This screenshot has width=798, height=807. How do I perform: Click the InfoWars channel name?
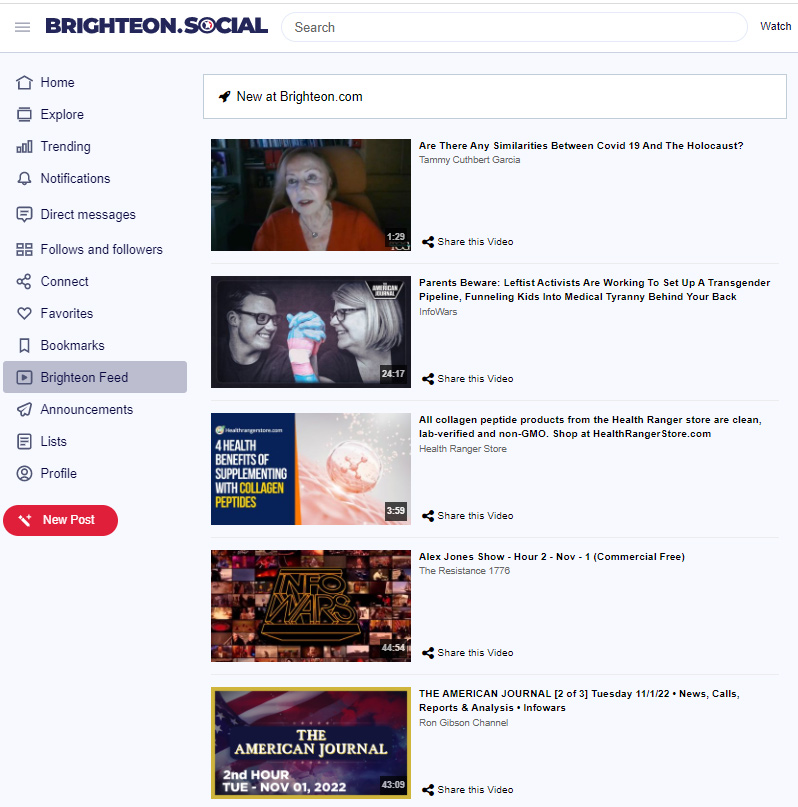(438, 311)
